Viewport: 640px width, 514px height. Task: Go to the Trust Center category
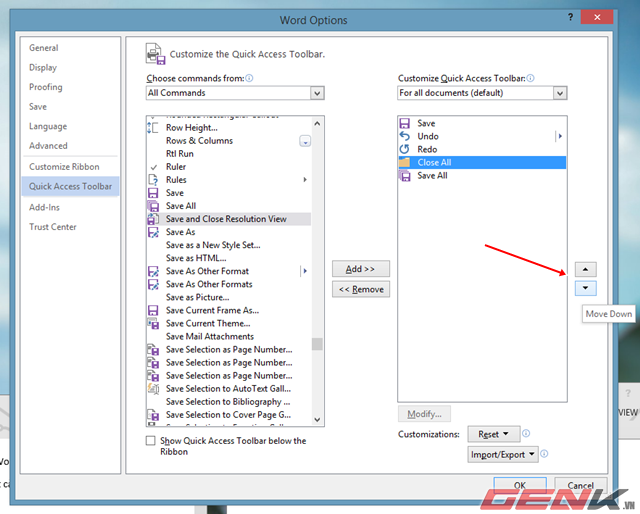(53, 227)
